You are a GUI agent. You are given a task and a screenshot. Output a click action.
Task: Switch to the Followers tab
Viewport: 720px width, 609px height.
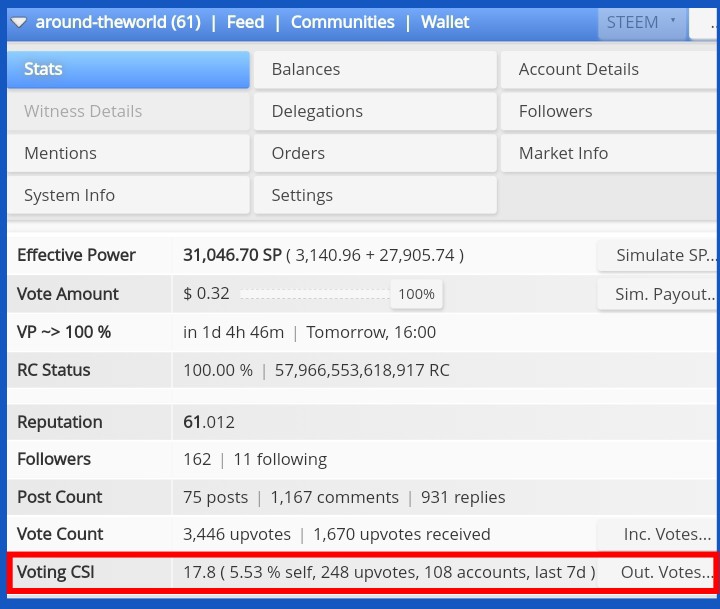point(610,111)
